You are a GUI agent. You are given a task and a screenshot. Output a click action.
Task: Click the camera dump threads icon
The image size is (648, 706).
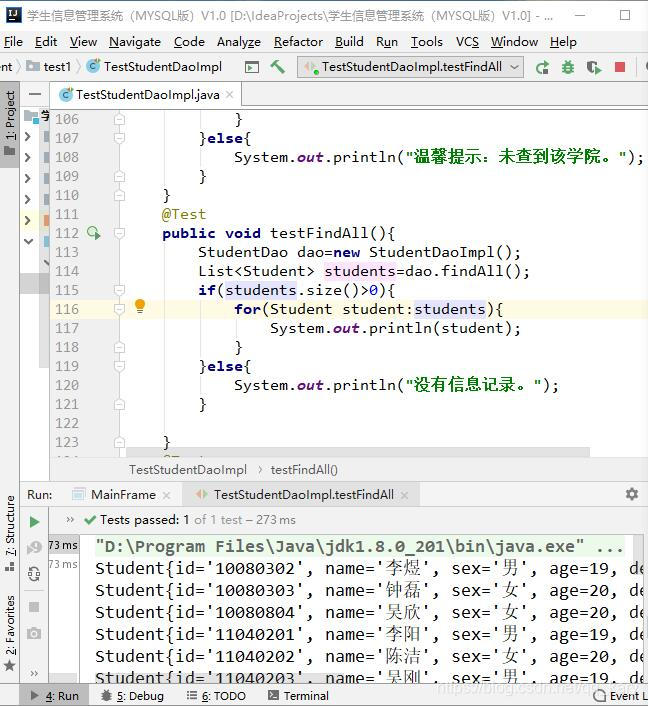[34, 634]
